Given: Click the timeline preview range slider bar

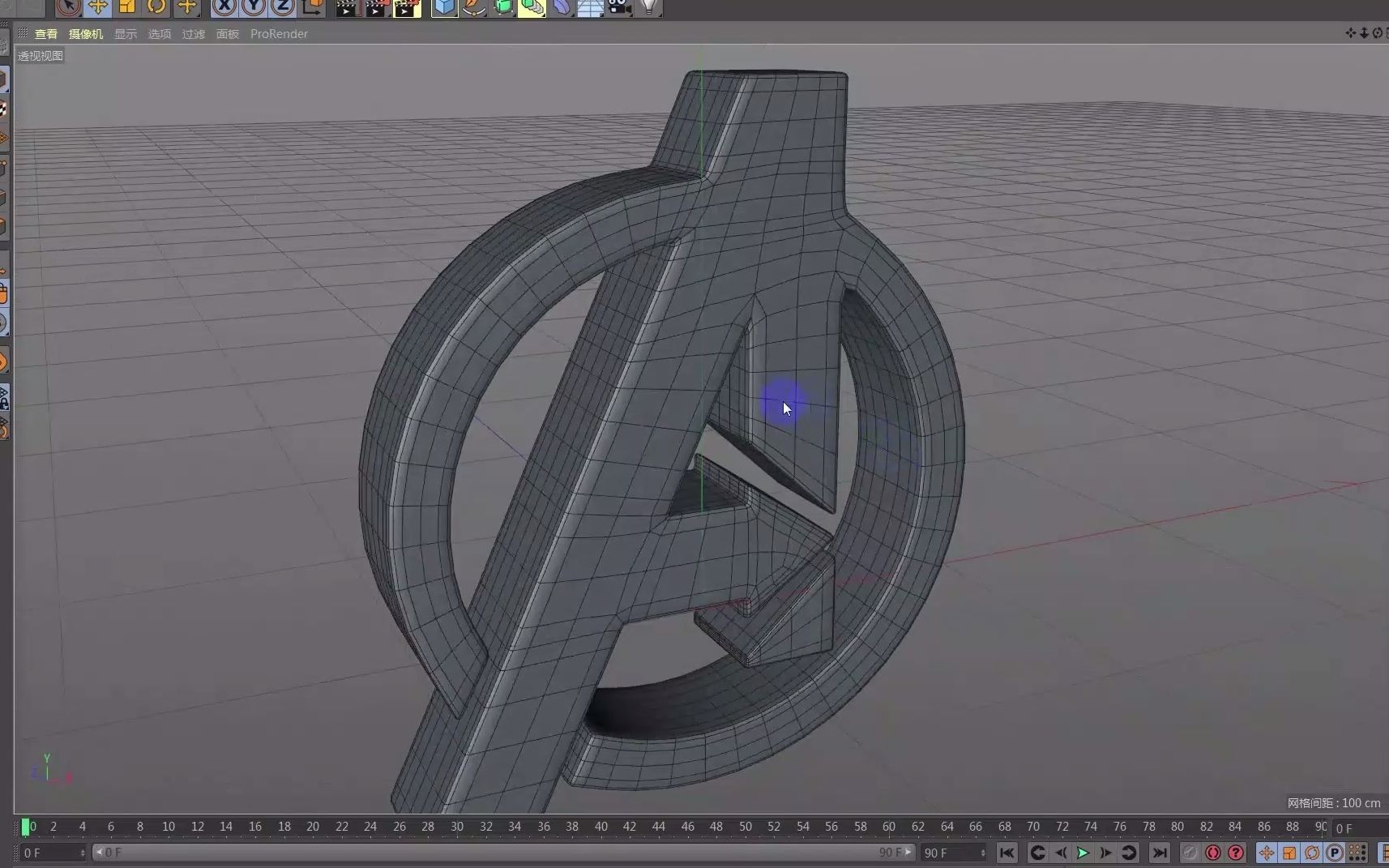Looking at the screenshot, I should [504, 853].
